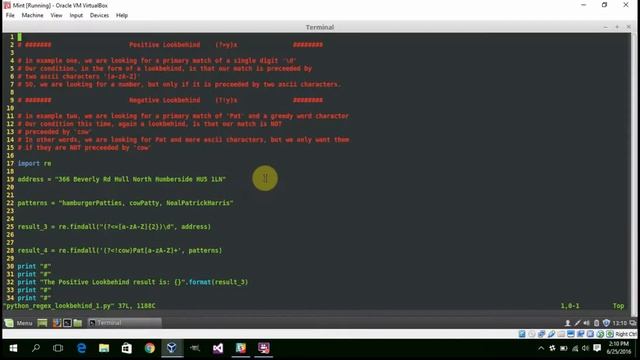Launch Firefox from the Mint panel
Viewport: 640px width, 360px height.
tap(57, 323)
